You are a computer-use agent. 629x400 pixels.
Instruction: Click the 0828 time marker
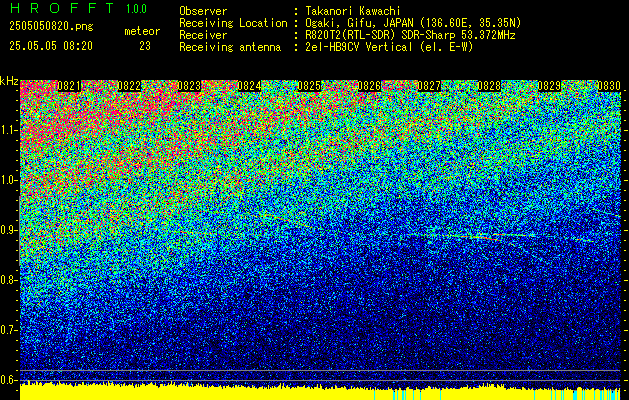coord(489,86)
